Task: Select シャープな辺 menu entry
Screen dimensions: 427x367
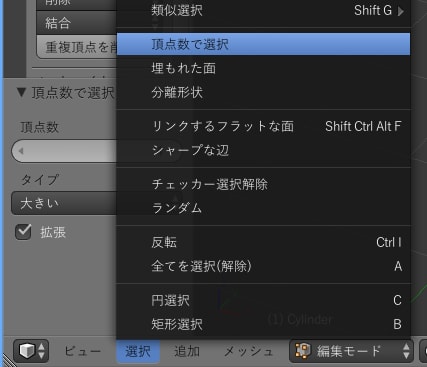Action: [x=263, y=150]
